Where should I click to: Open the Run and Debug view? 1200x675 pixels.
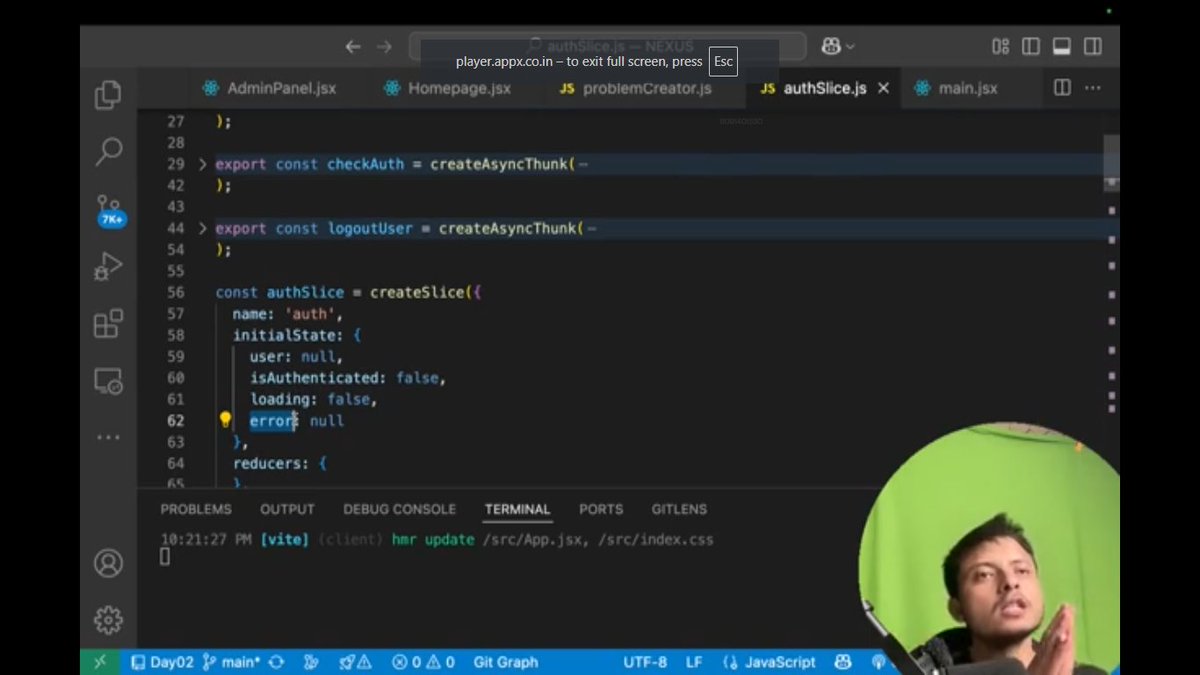click(x=108, y=265)
